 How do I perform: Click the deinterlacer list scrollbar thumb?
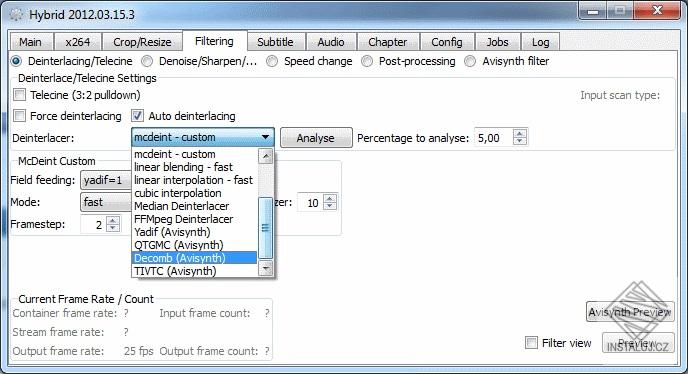pos(265,228)
